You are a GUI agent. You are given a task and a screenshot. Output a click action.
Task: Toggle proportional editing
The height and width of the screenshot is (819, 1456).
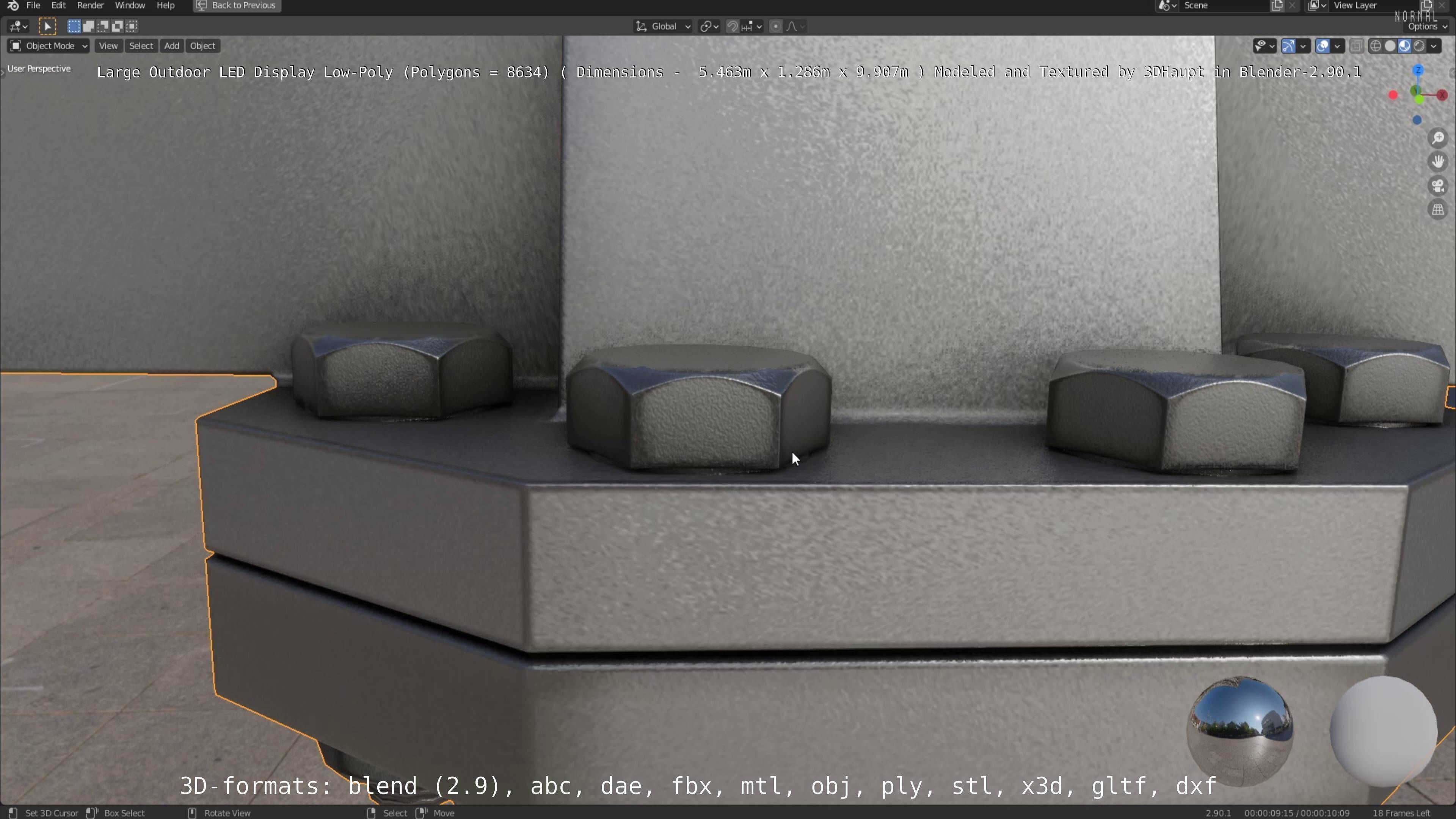[775, 26]
